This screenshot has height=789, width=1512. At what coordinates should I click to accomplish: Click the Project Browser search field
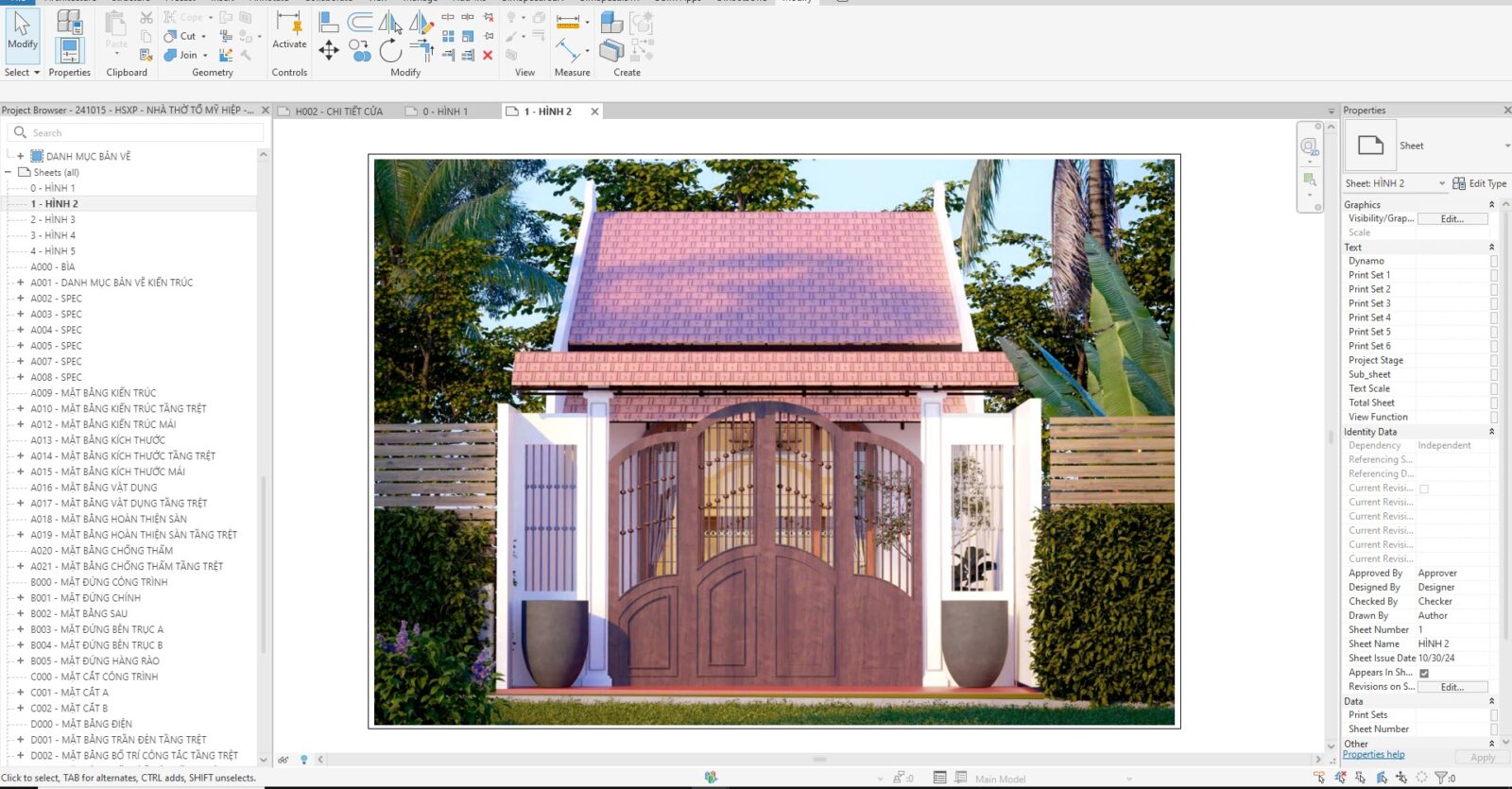[135, 132]
